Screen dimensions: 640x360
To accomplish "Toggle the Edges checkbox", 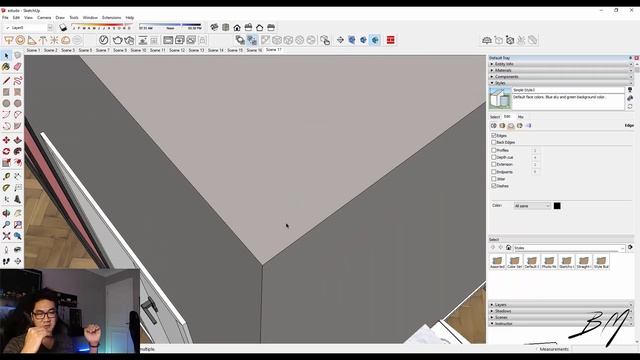I will pos(493,136).
